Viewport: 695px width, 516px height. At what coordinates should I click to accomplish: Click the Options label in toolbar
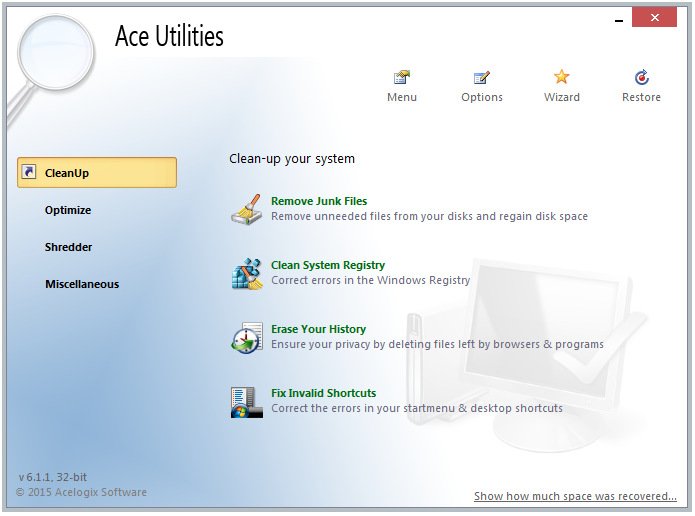click(x=482, y=97)
